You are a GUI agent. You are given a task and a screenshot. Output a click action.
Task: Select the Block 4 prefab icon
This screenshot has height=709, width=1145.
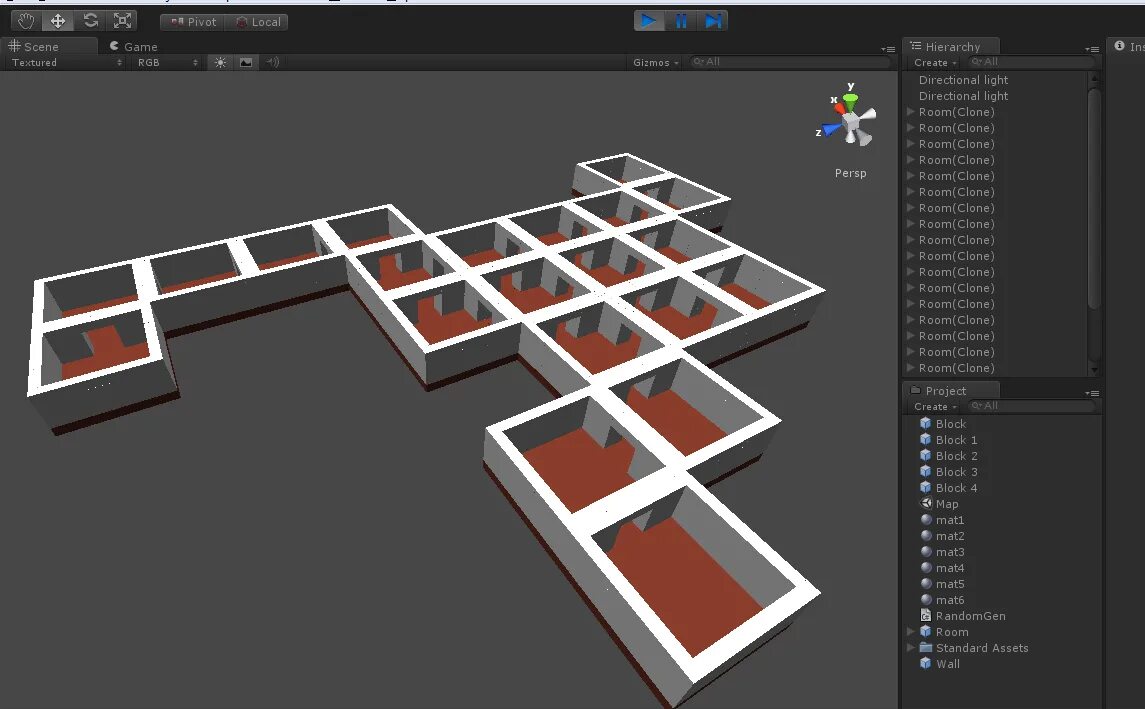(925, 488)
